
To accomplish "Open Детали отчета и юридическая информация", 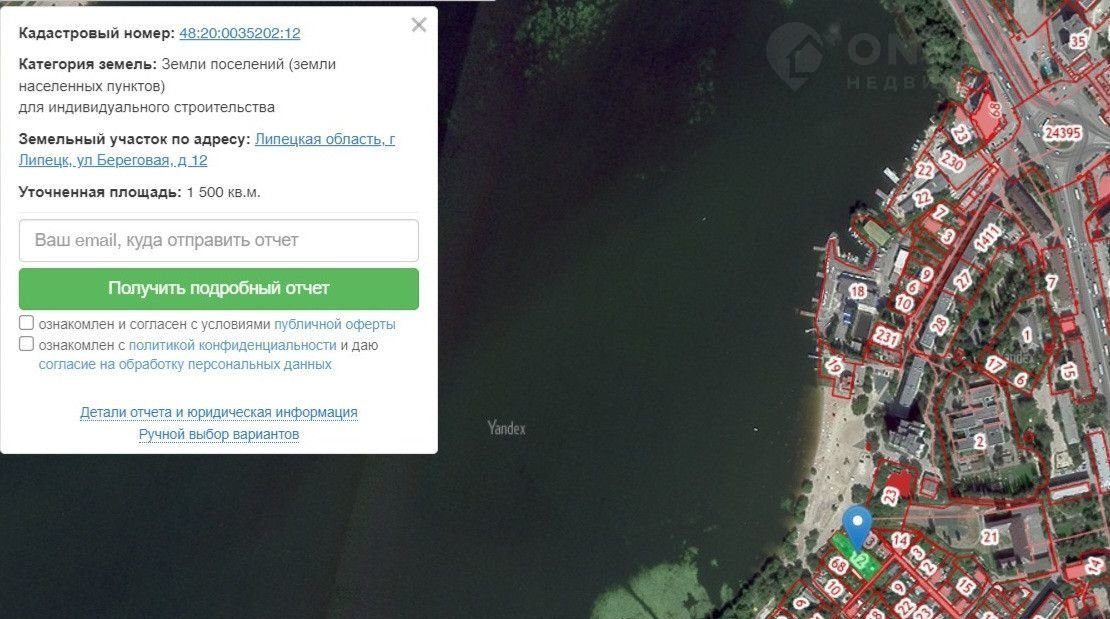I will pos(218,412).
